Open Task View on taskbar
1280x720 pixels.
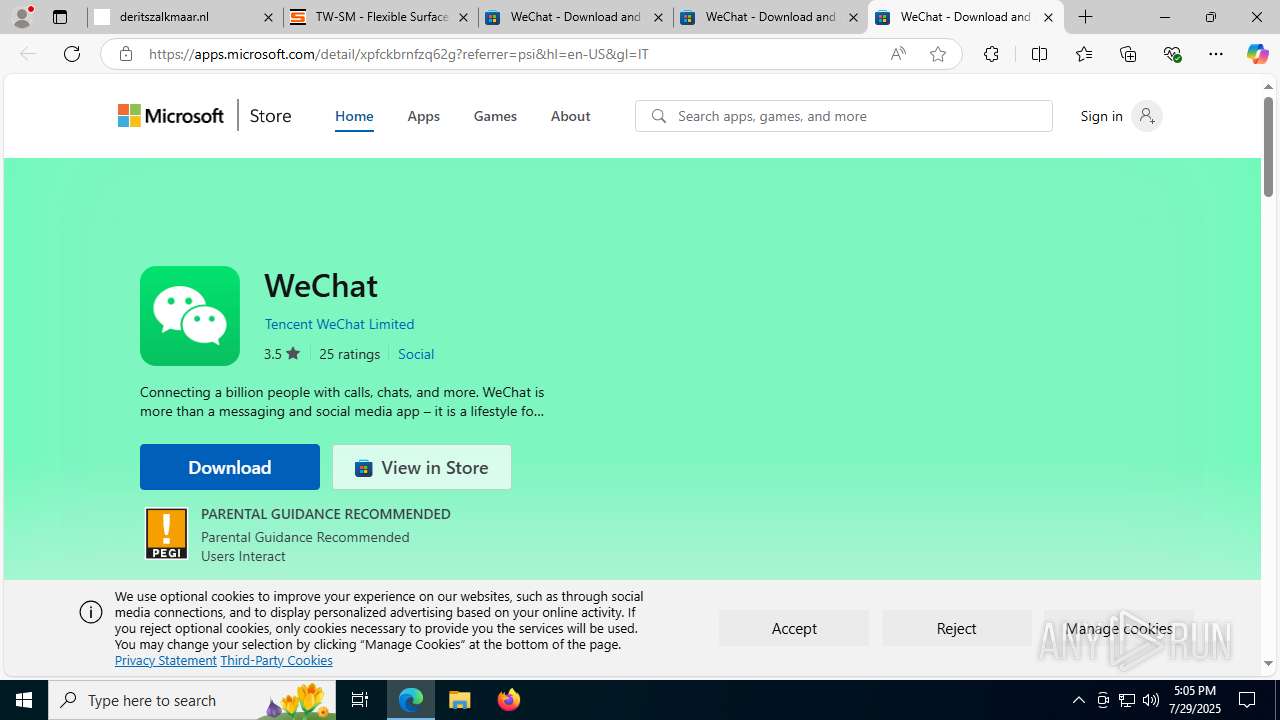360,700
